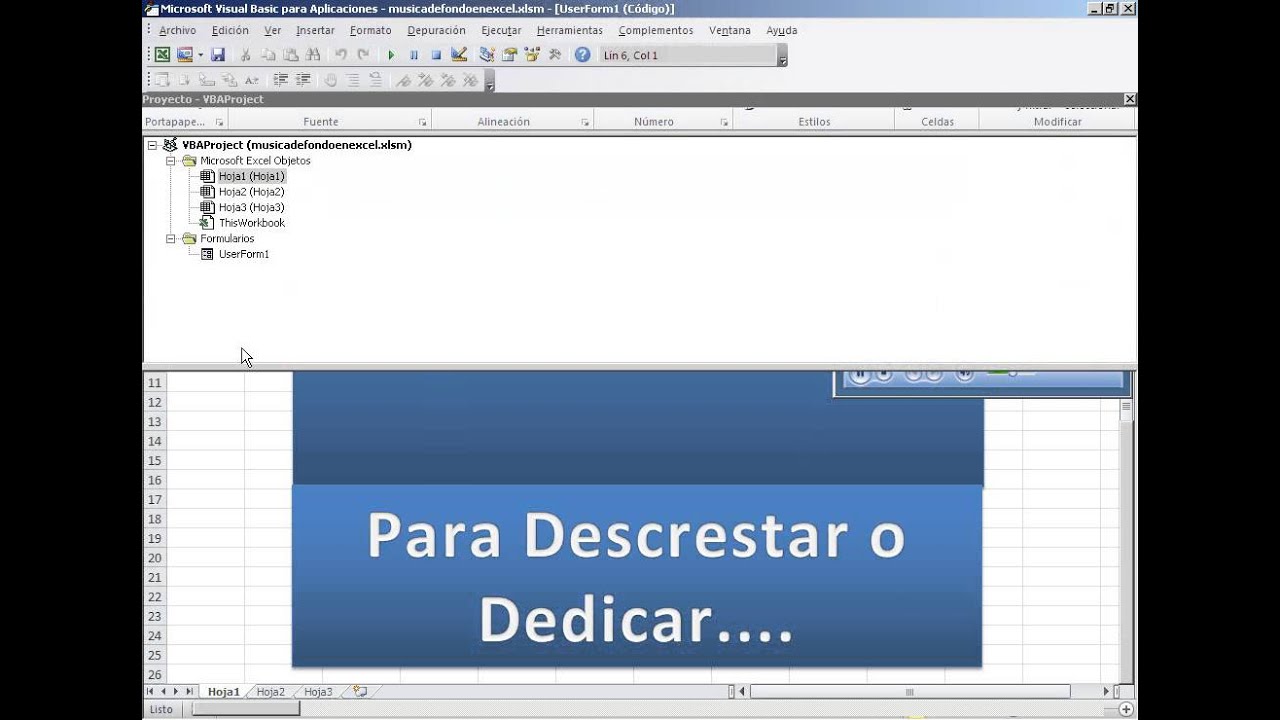
Task: Collapse the VBAProject root node
Action: (152, 145)
